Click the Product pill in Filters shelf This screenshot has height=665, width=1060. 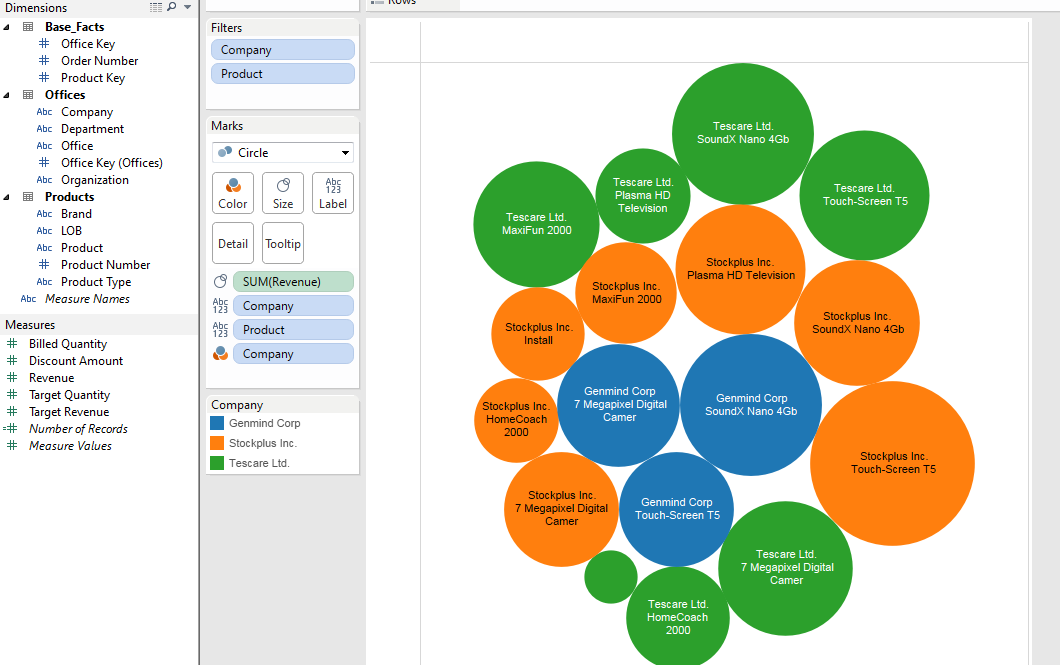click(283, 74)
